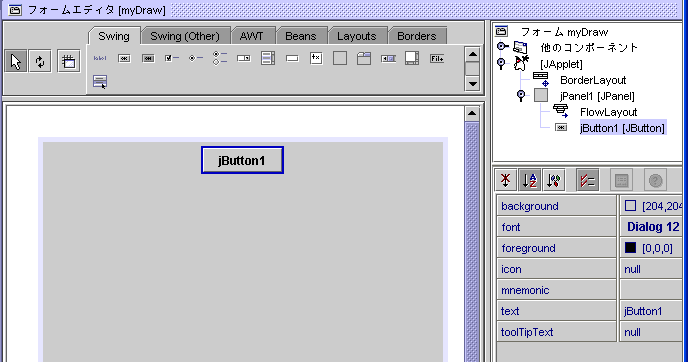The width and height of the screenshot is (688, 362).
Task: Select BorderLayout node in tree
Action: point(593,80)
